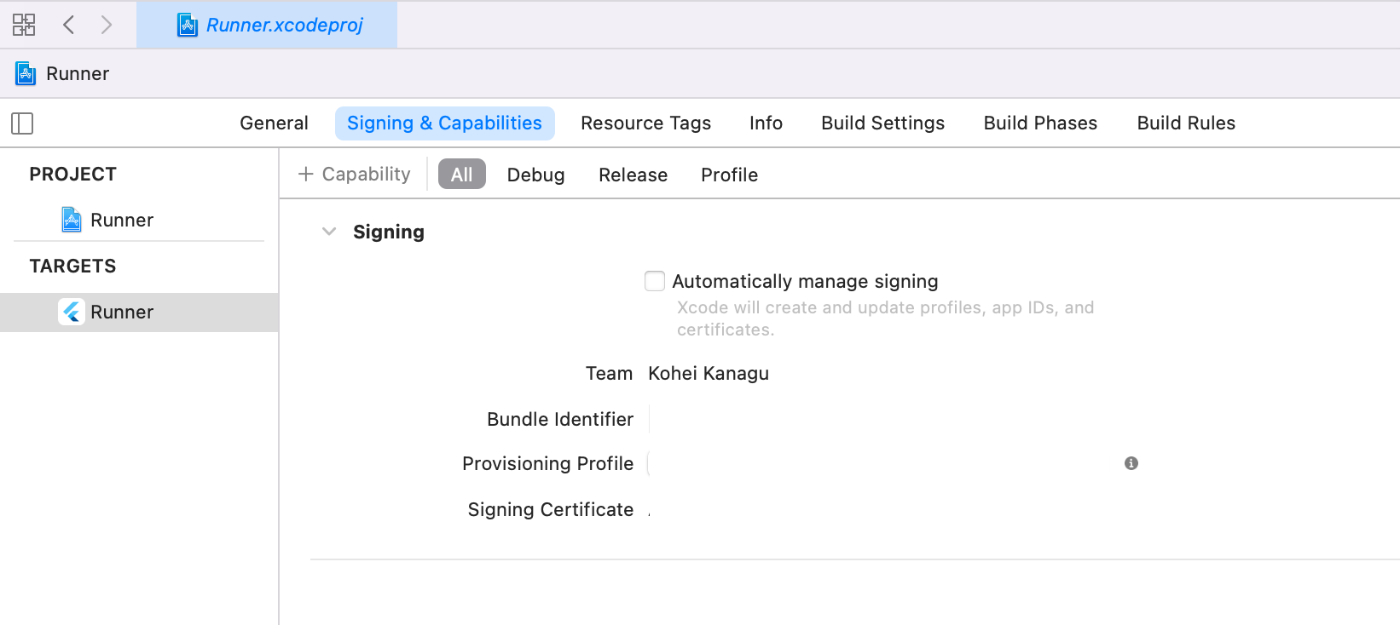This screenshot has height=625, width=1400.
Task: Switch to Build Settings tab
Action: (x=883, y=123)
